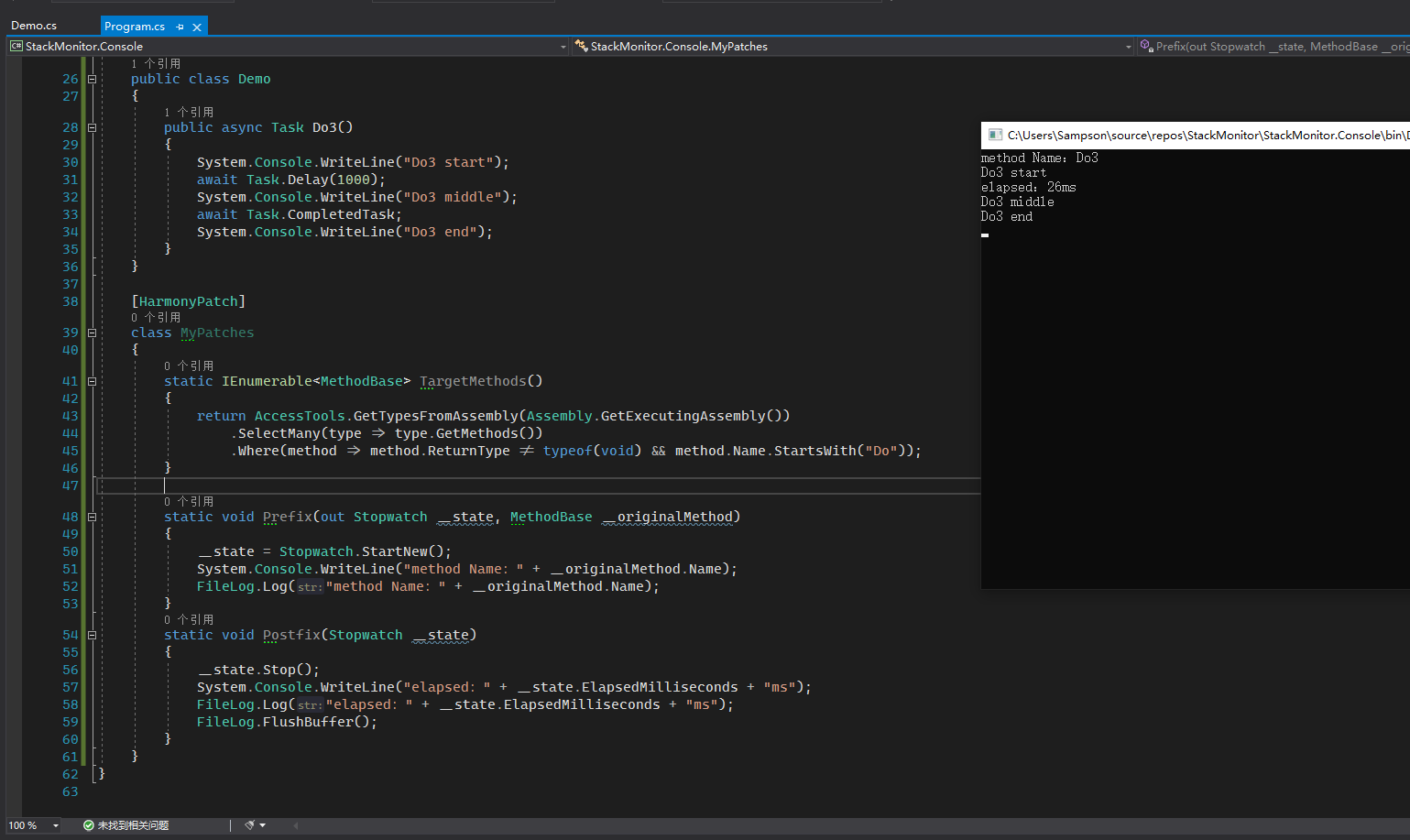Collapse the Demo class with its fold marker

click(x=92, y=79)
